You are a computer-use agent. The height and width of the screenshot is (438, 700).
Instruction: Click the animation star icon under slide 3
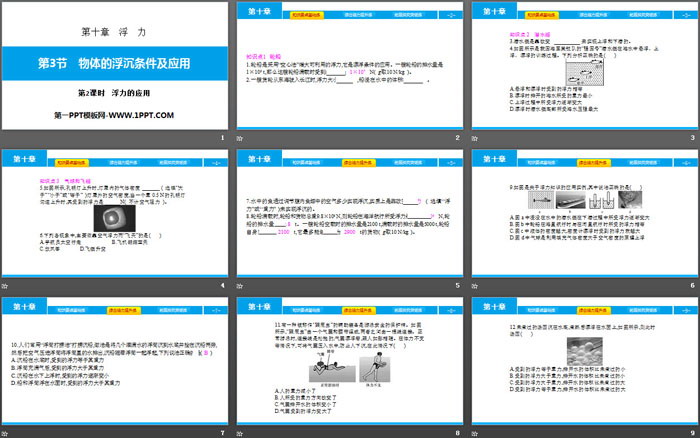click(475, 138)
